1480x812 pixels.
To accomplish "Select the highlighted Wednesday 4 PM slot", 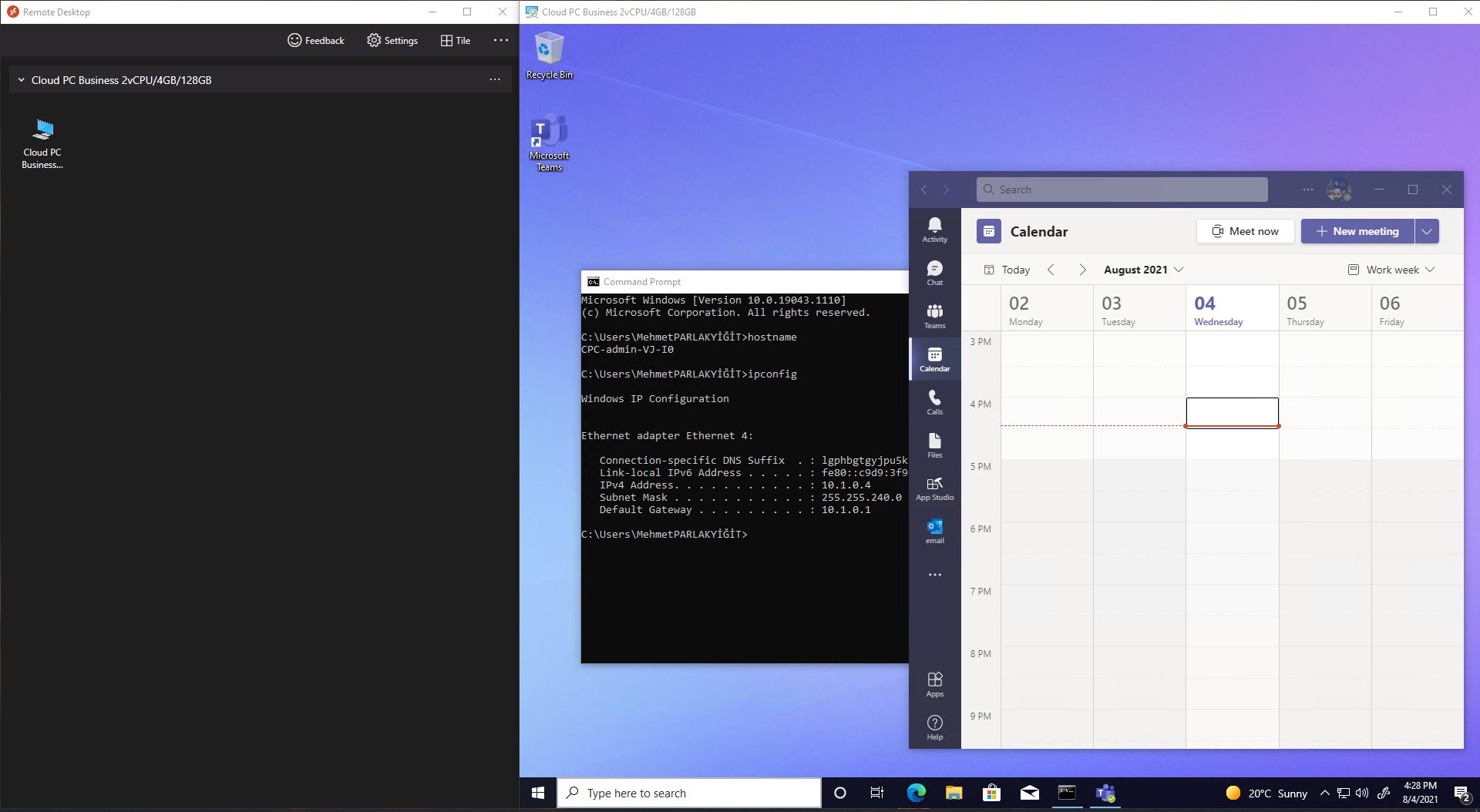I will (1232, 412).
